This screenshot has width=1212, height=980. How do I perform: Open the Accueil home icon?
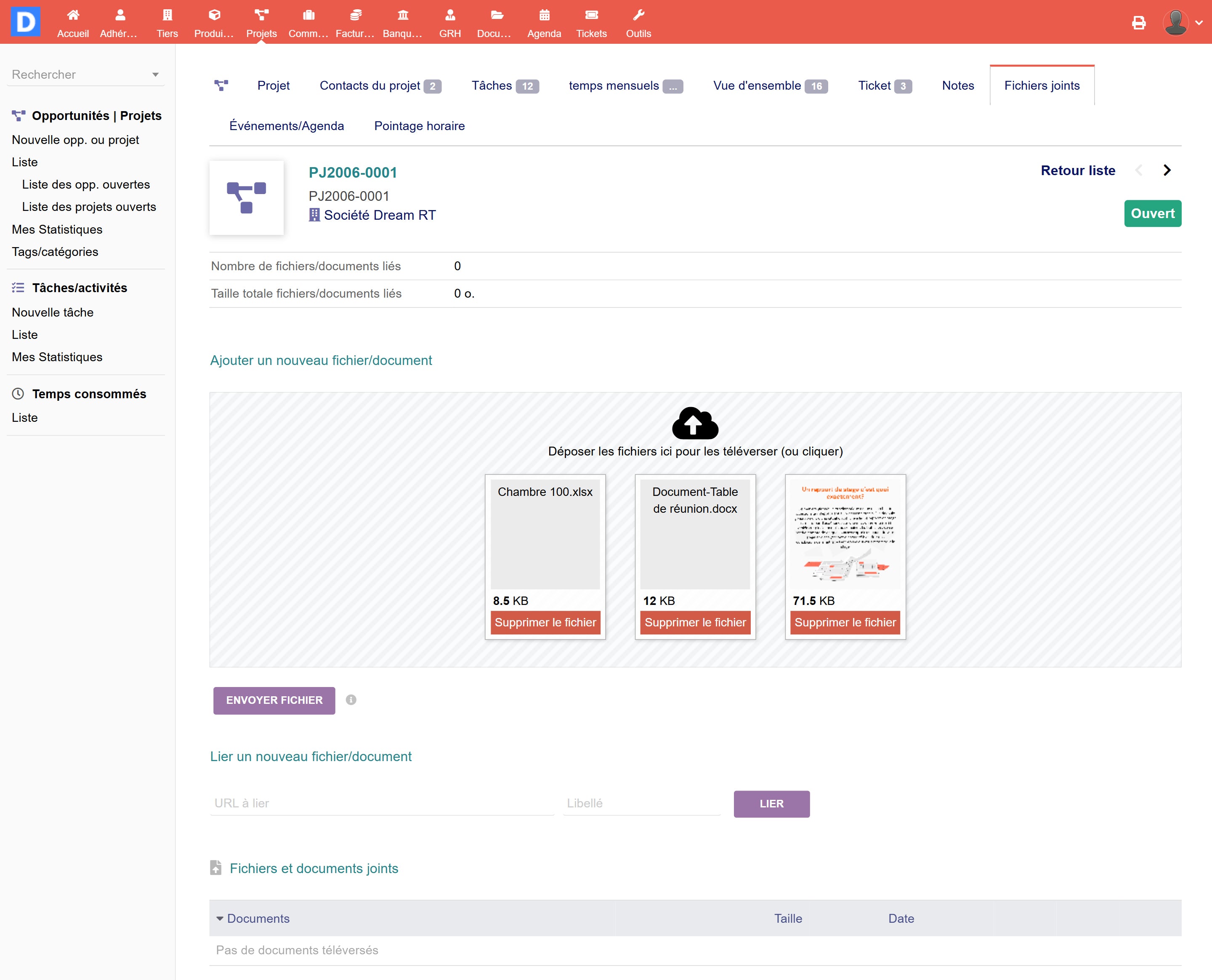[x=73, y=15]
